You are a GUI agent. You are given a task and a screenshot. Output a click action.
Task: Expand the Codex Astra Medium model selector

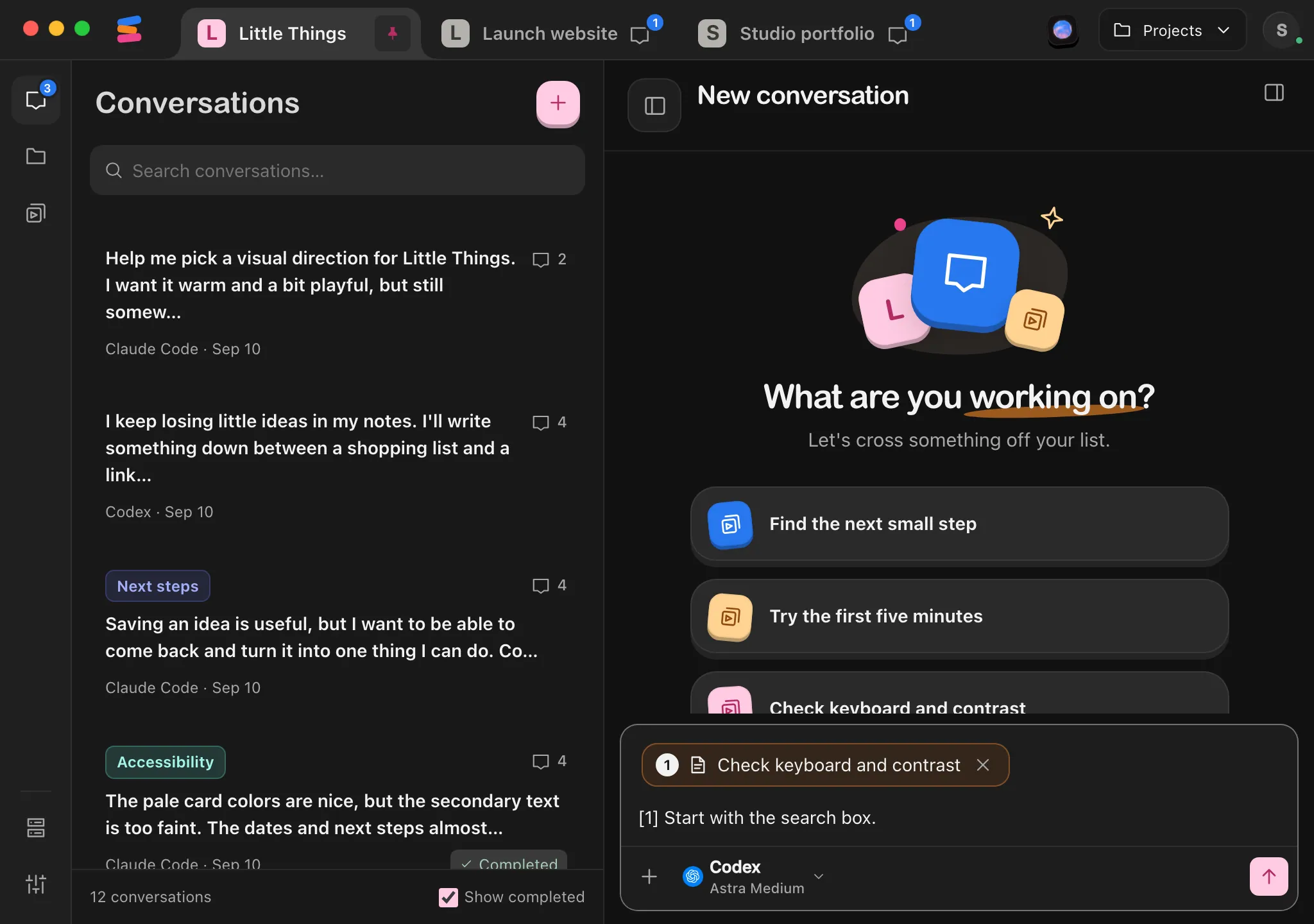(754, 877)
